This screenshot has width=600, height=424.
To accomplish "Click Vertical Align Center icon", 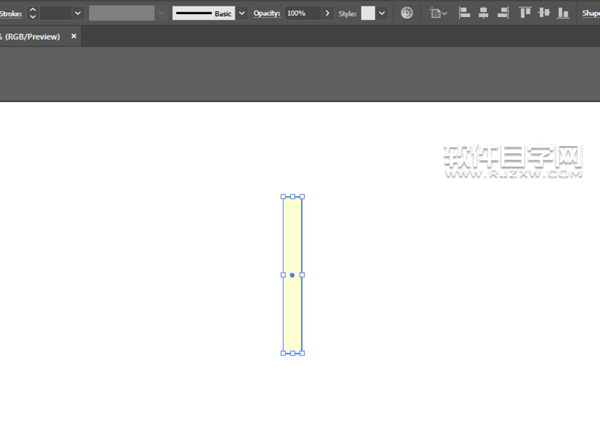I will [544, 13].
